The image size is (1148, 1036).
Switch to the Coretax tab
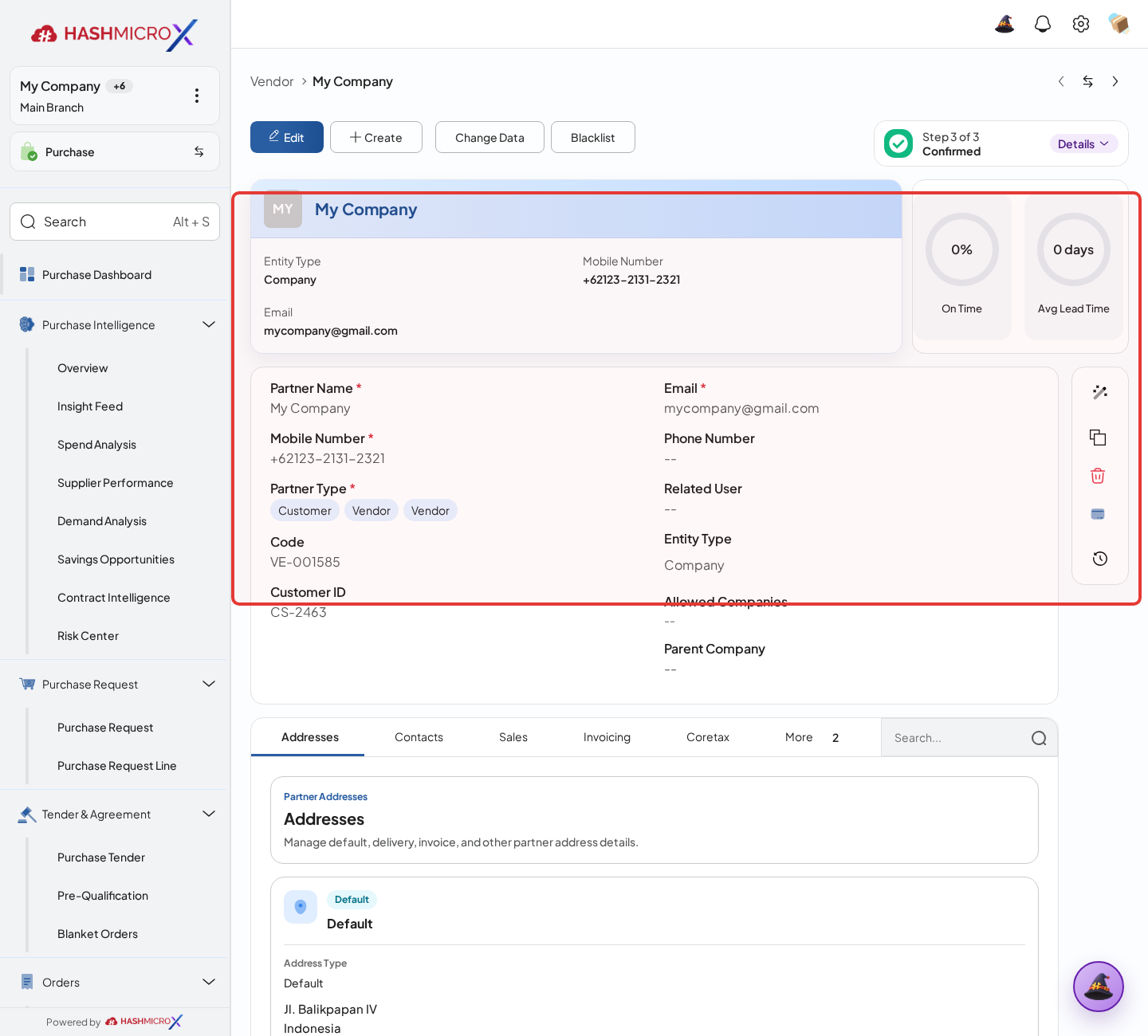point(708,737)
